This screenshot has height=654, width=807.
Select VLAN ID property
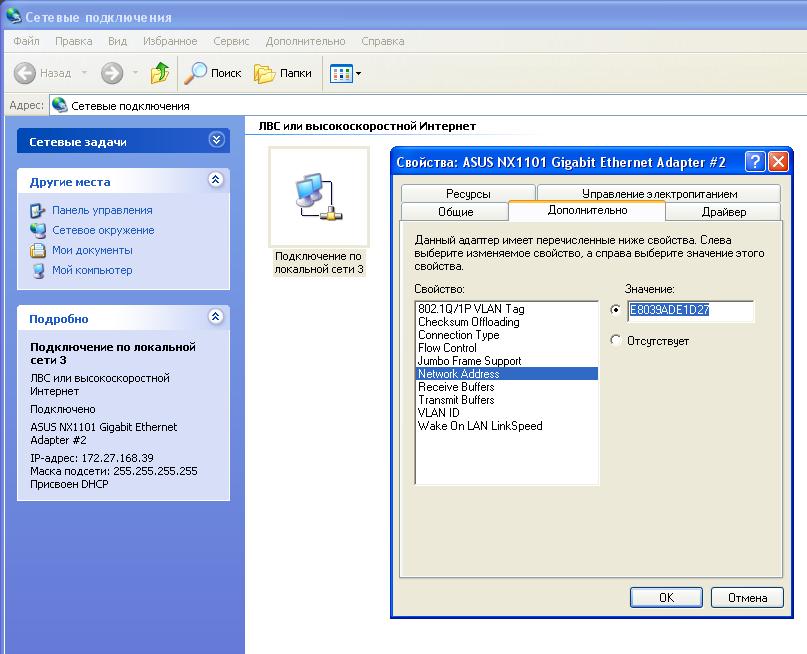point(506,413)
